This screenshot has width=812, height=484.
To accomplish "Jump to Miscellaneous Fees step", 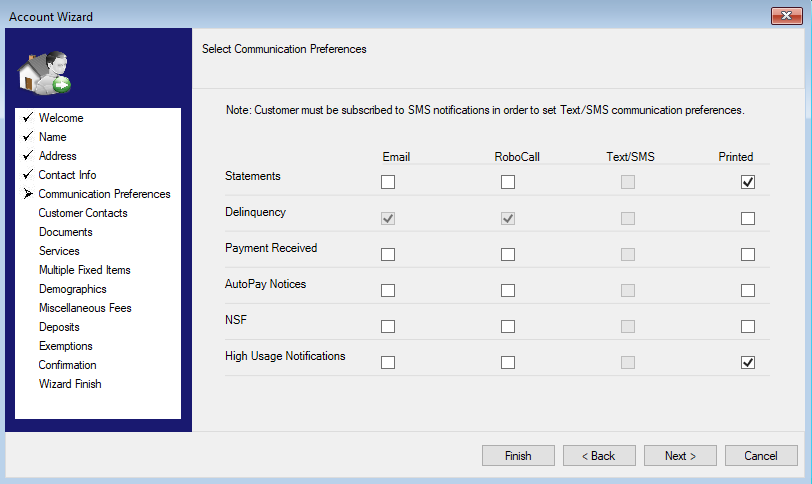I will 85,308.
